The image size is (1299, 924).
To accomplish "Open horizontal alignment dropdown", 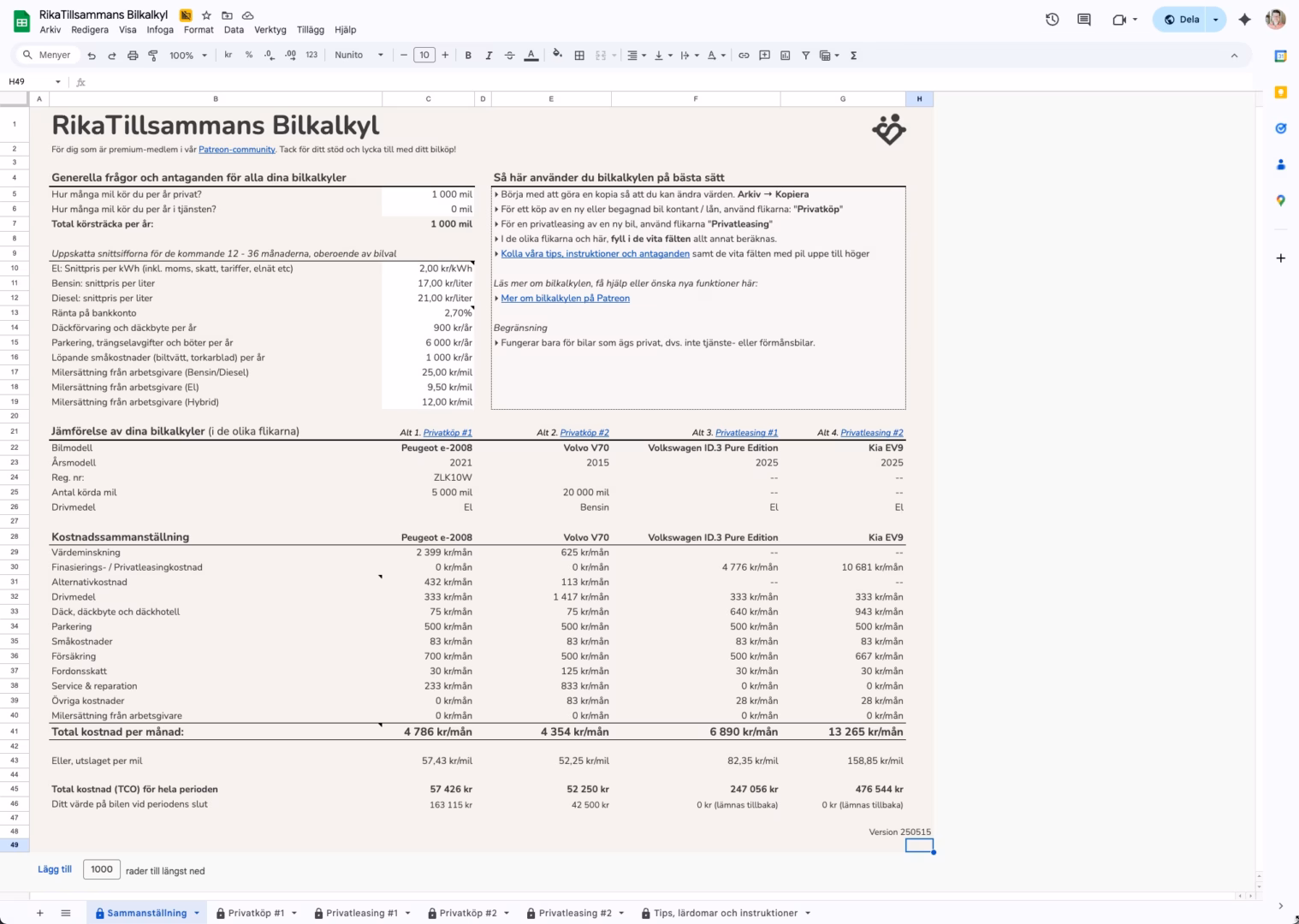I will (637, 55).
